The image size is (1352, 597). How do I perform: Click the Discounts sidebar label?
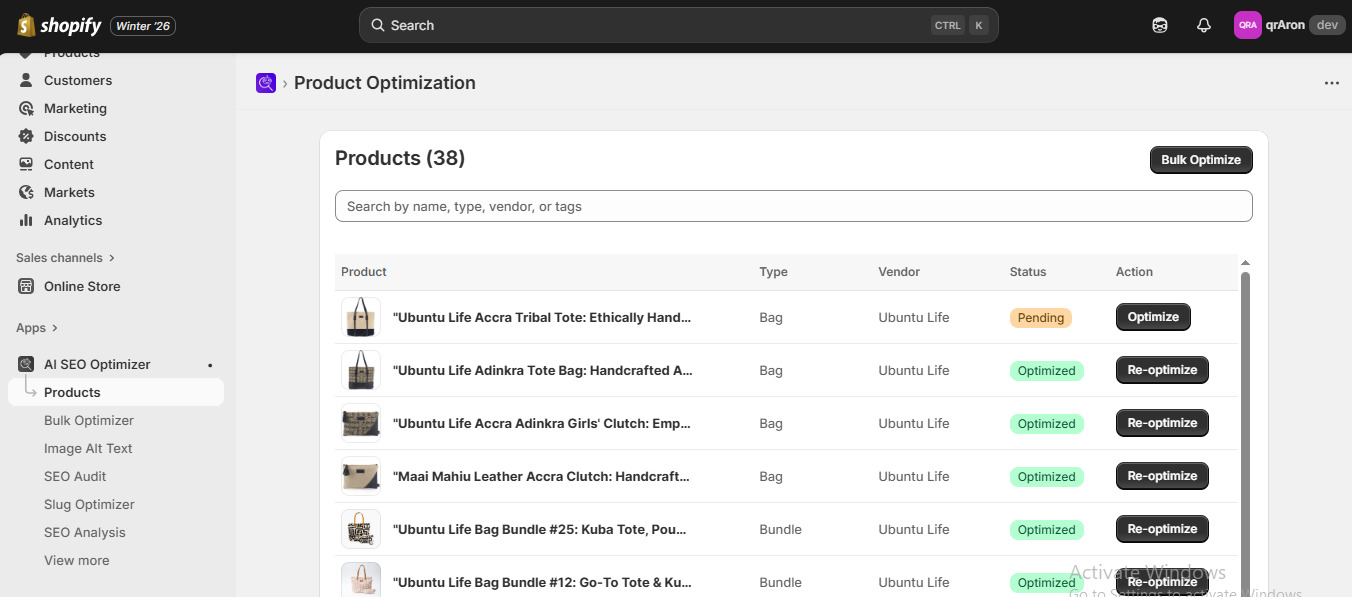tap(75, 136)
